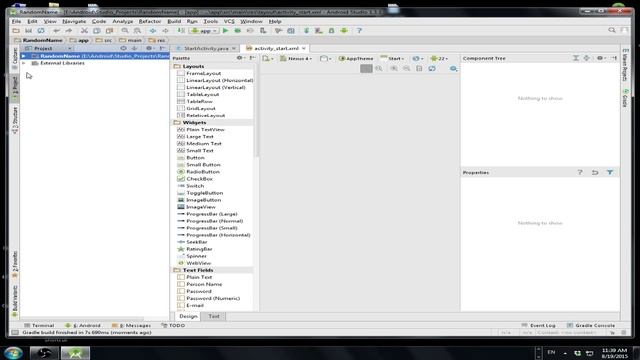Image resolution: width=640 pixels, height=360 pixels.
Task: Click the Help question mark toolbar icon
Action: tap(359, 31)
